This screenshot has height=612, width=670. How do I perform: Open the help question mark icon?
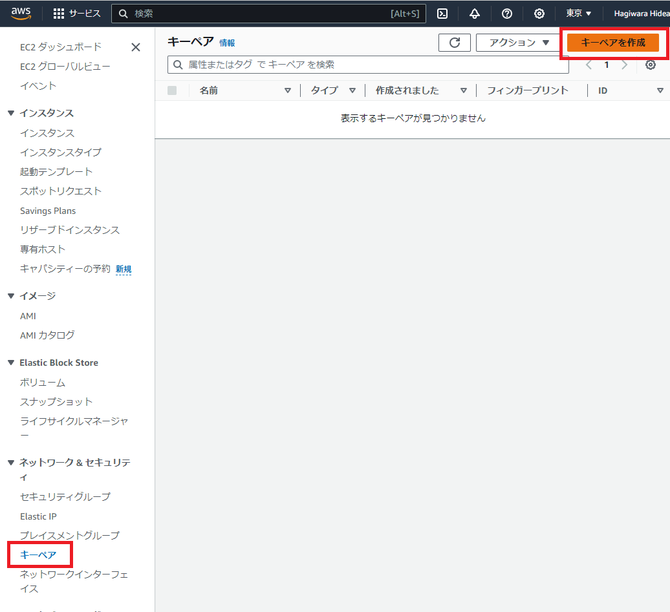pos(507,14)
